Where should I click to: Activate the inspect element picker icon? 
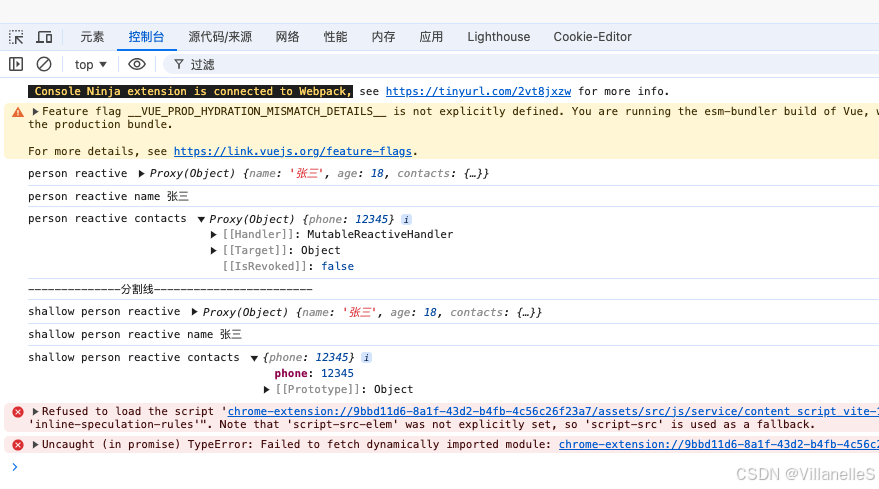tap(16, 37)
